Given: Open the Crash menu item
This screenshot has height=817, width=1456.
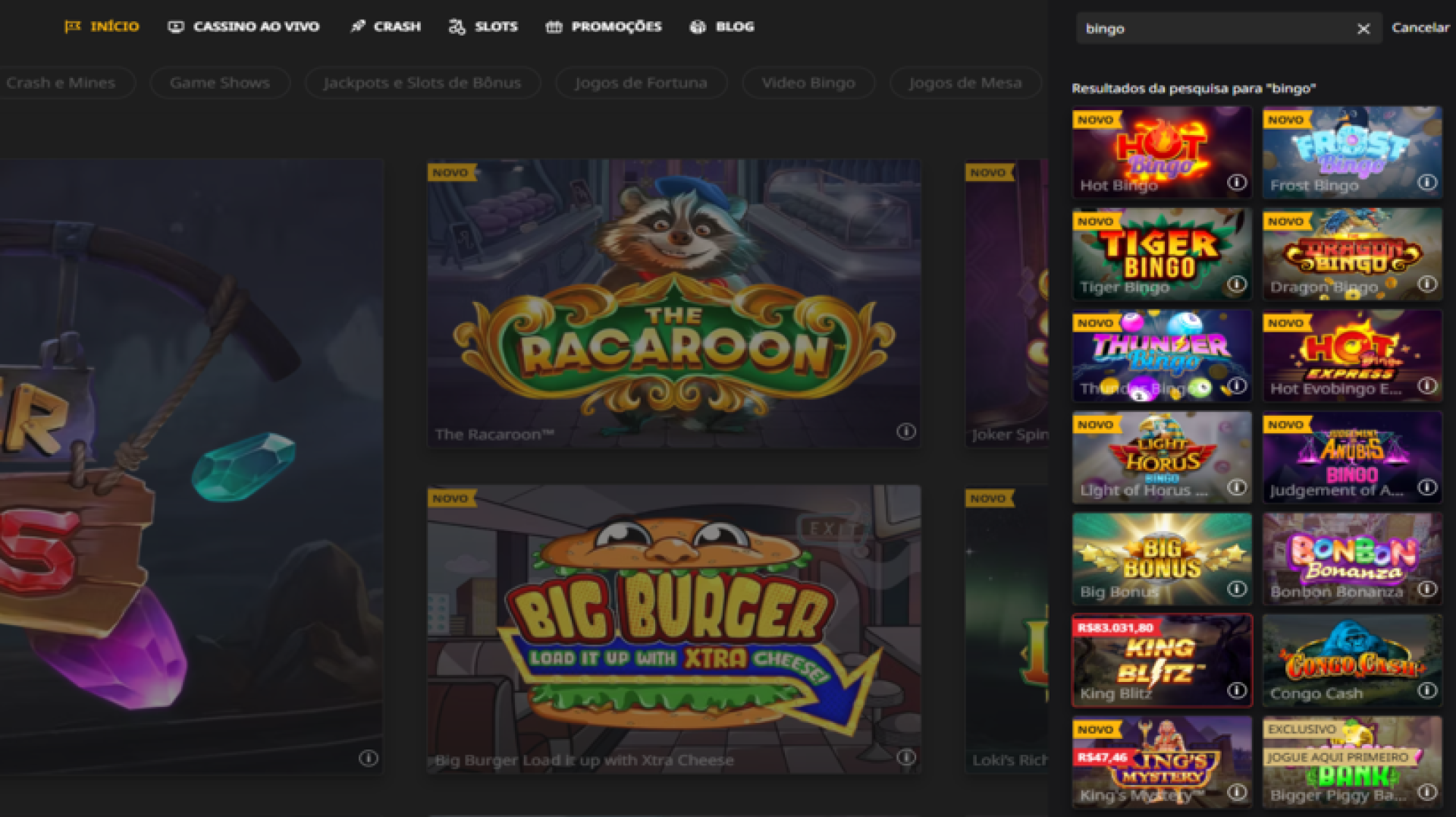Looking at the screenshot, I should [x=385, y=27].
